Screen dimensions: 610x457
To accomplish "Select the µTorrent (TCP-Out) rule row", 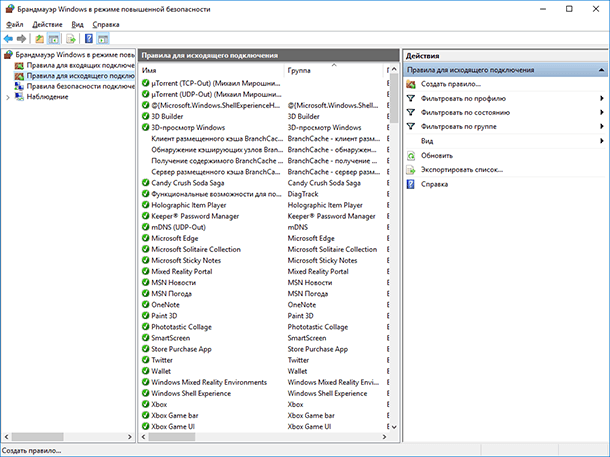I will 265,83.
